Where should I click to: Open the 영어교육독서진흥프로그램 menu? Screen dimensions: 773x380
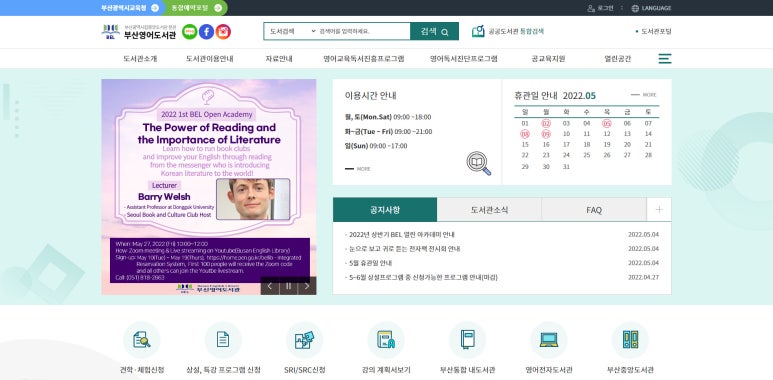tap(364, 59)
